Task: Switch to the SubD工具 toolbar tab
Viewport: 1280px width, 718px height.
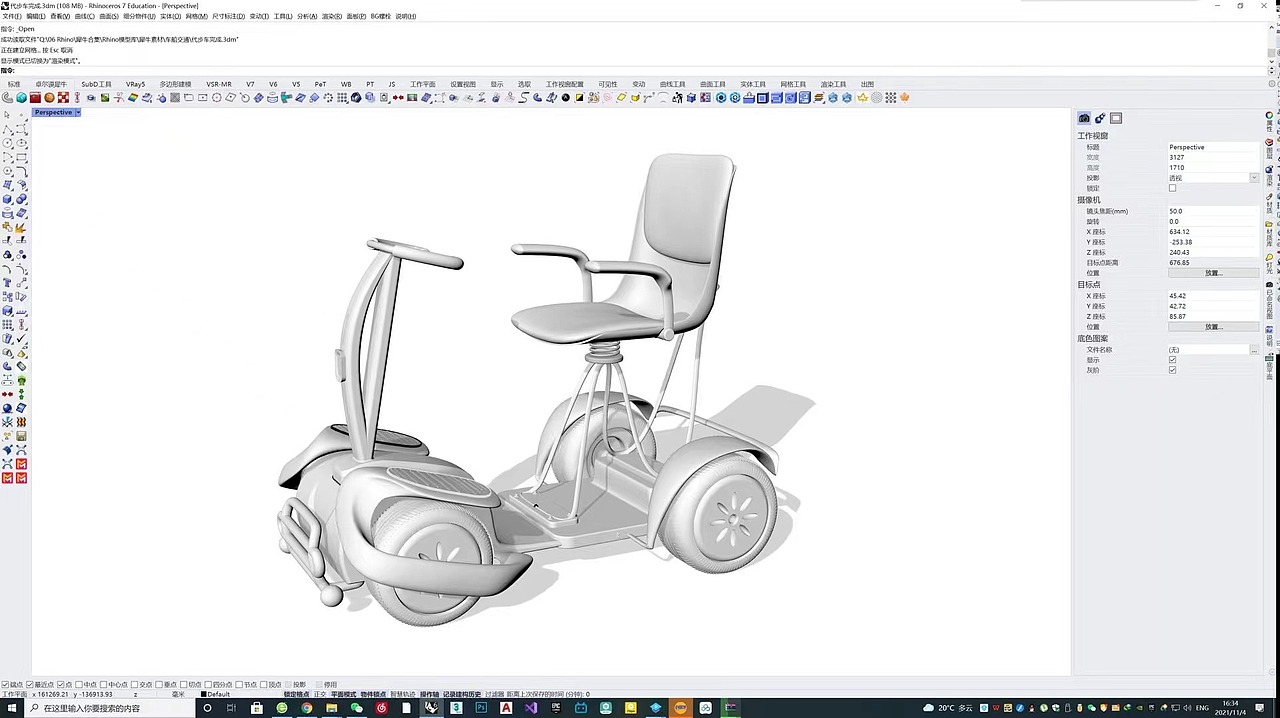Action: [97, 84]
